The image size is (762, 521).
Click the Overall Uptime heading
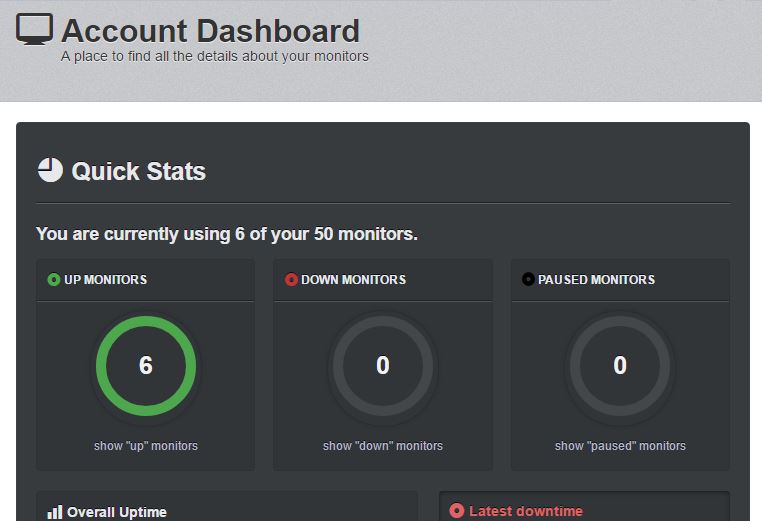coord(117,512)
